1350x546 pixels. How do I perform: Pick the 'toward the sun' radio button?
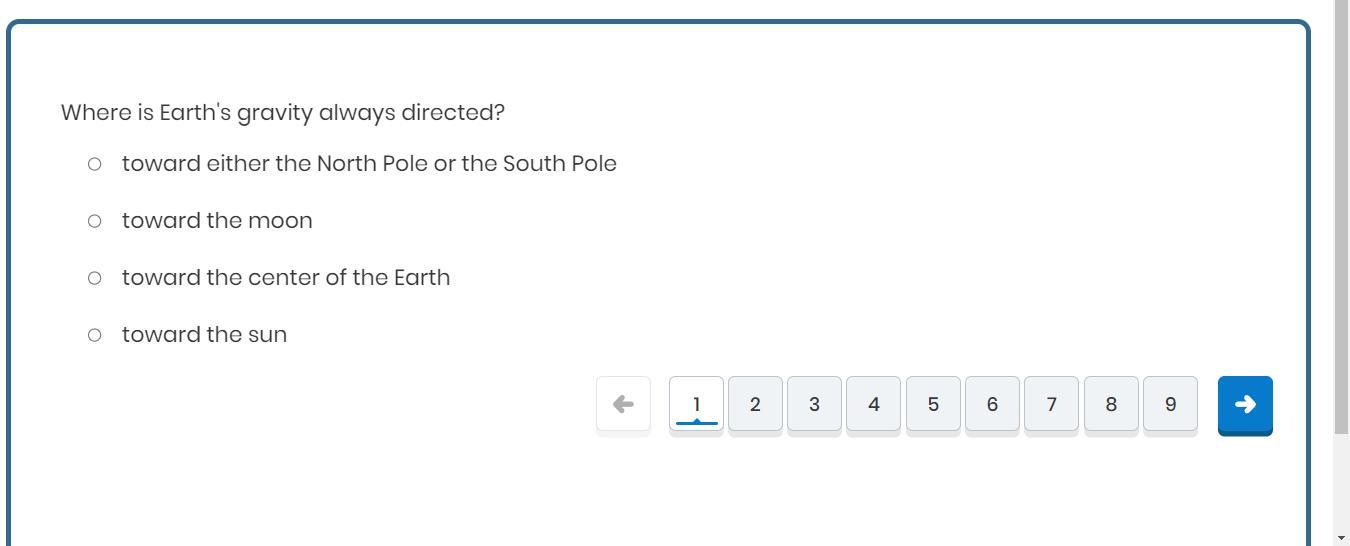tap(94, 335)
